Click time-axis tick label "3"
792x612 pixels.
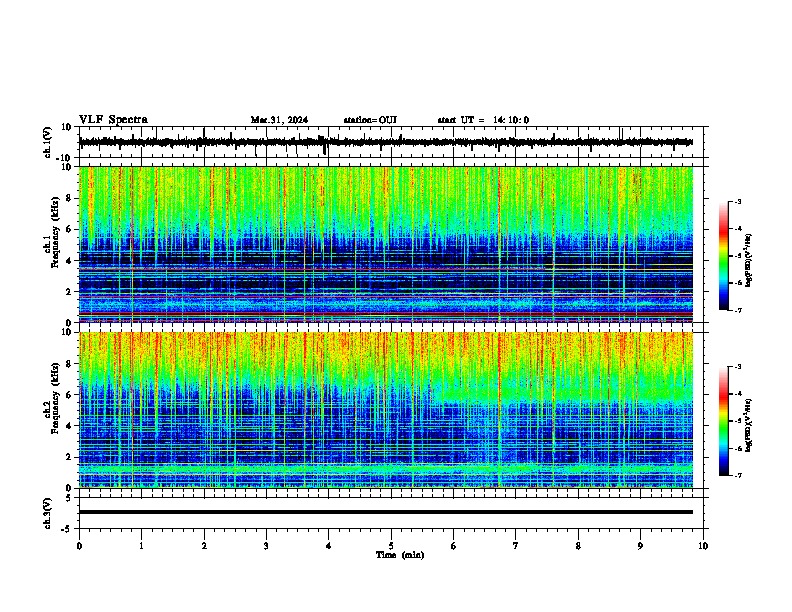266,546
